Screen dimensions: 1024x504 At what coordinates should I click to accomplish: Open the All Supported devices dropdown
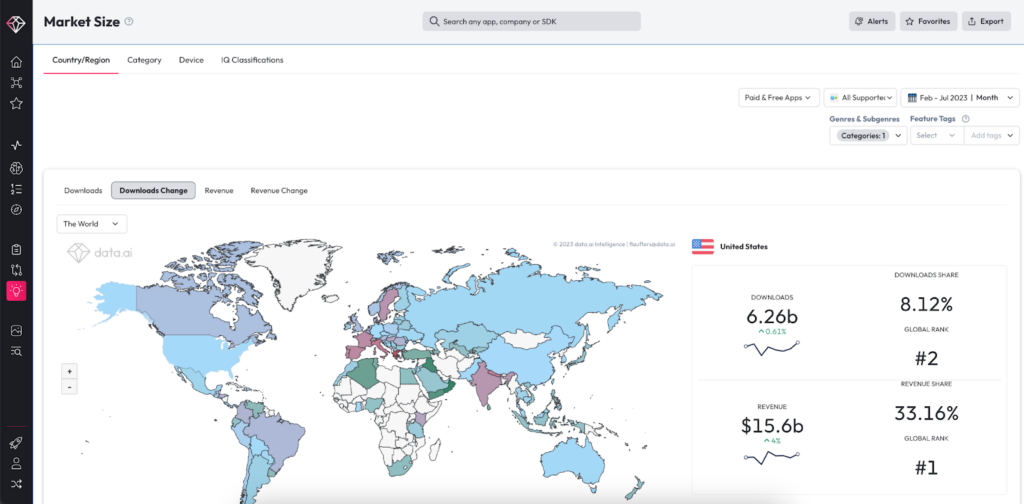tap(860, 97)
